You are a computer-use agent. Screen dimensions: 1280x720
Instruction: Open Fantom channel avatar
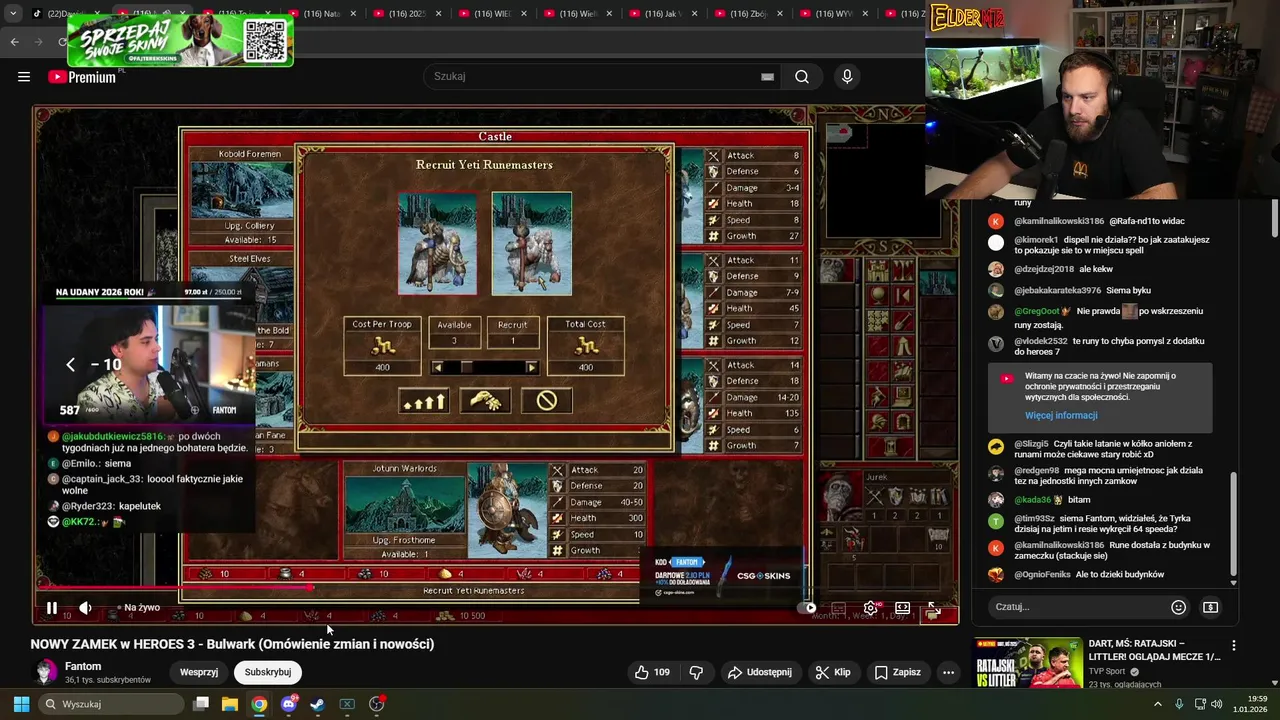point(46,672)
